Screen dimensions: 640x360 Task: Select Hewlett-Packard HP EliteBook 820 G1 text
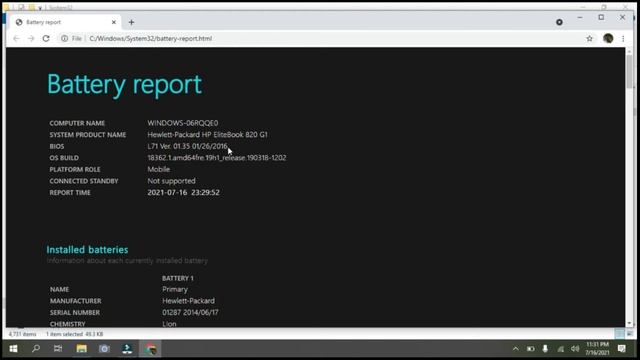click(207, 134)
